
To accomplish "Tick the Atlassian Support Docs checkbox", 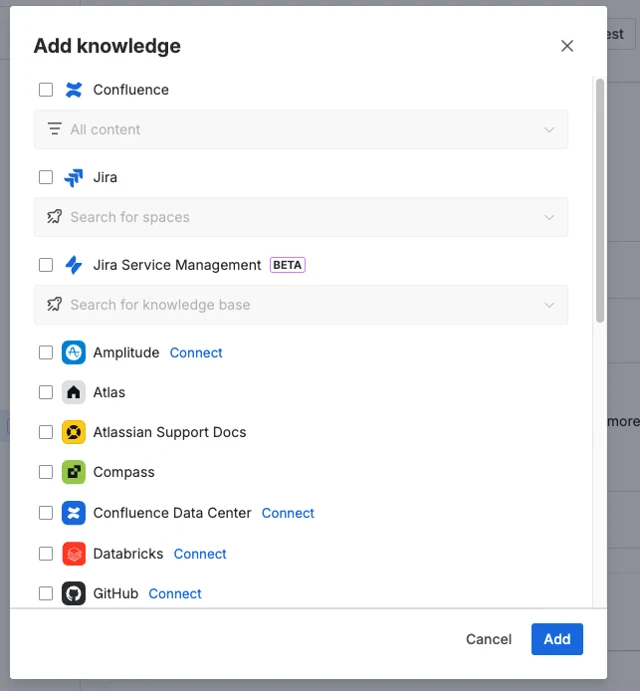I will coord(46,432).
